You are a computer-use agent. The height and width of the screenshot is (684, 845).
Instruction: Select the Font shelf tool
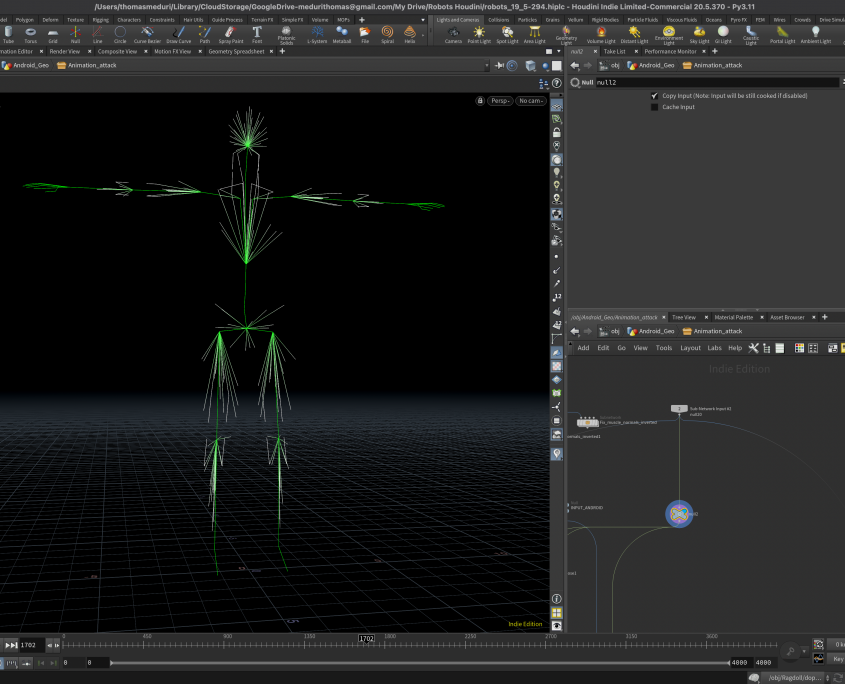pyautogui.click(x=257, y=34)
